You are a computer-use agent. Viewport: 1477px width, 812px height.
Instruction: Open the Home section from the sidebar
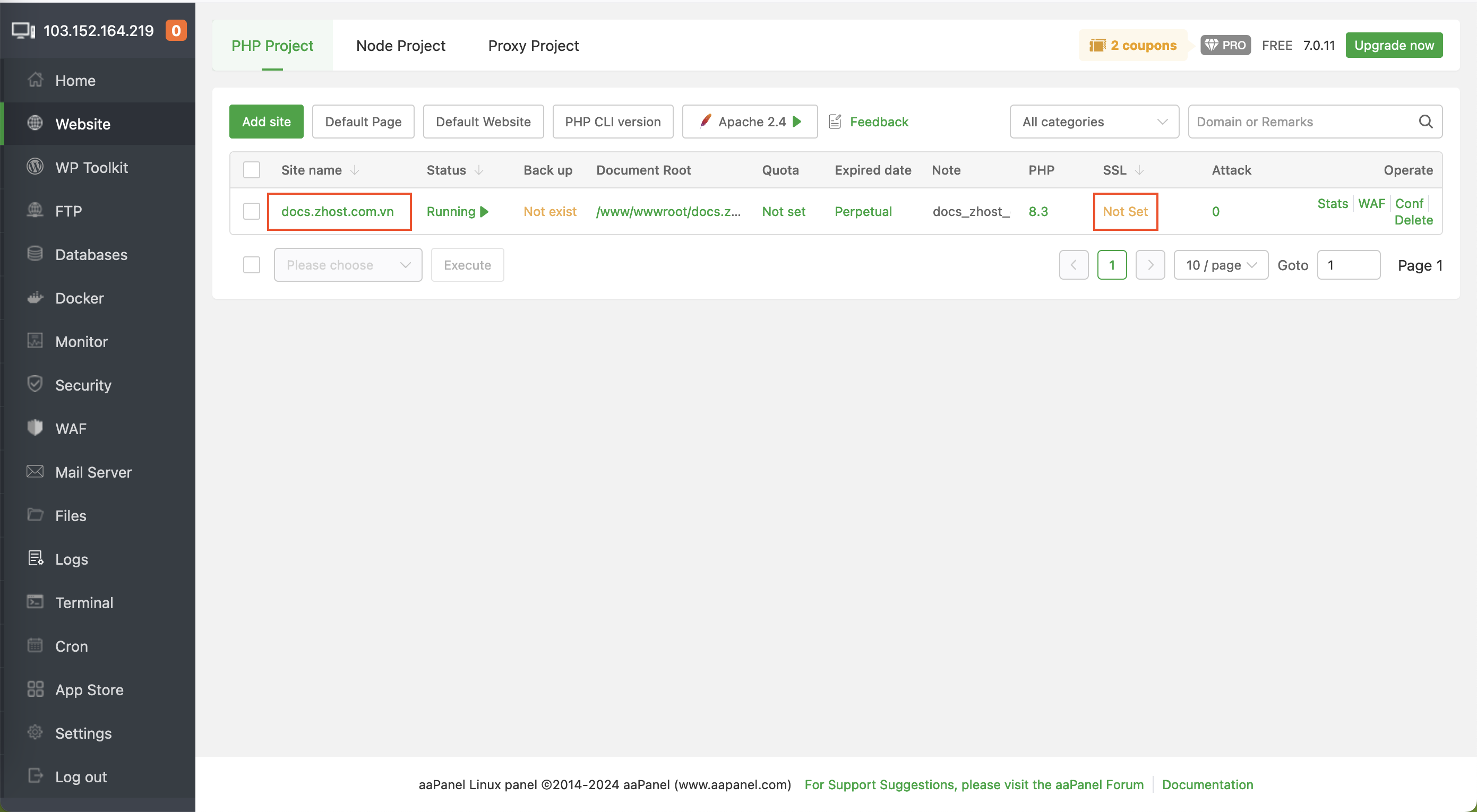75,80
